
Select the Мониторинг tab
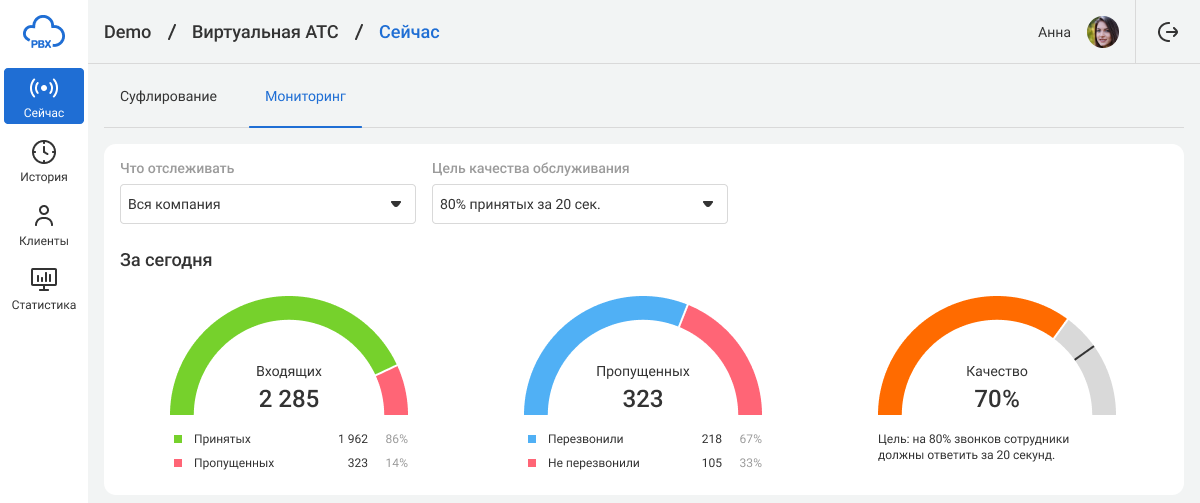point(305,97)
